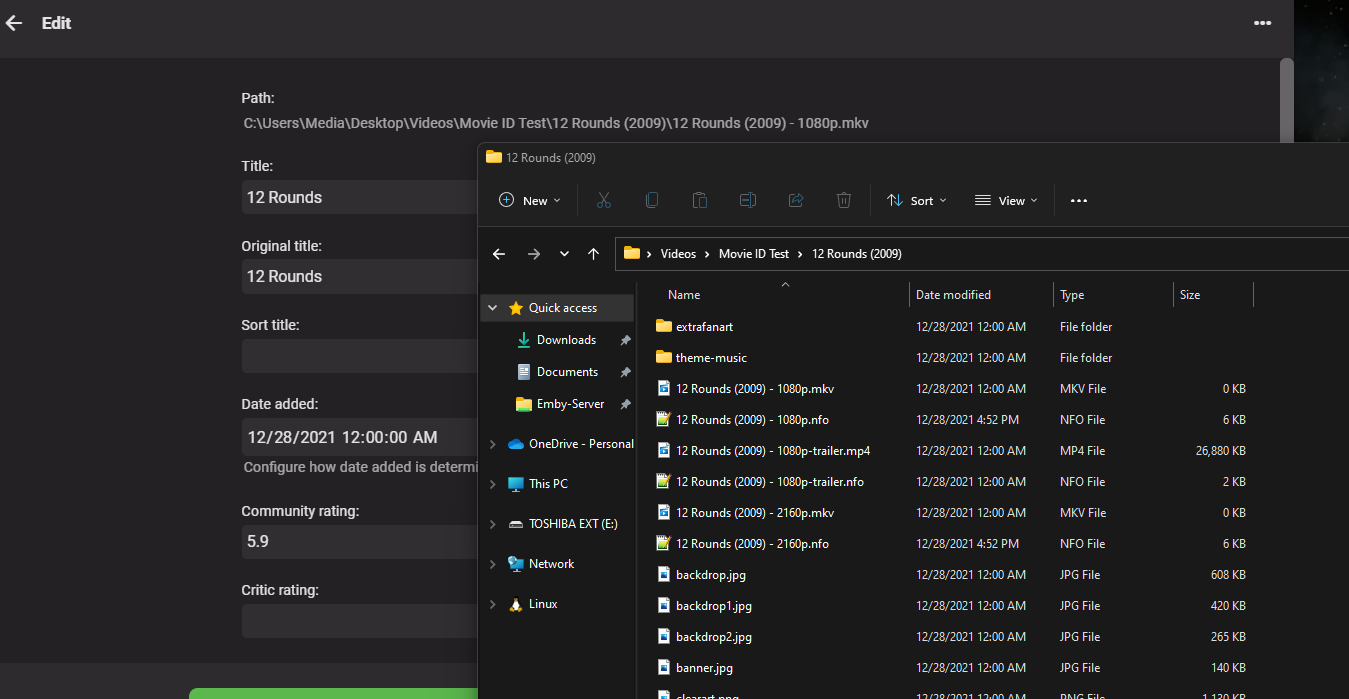
Task: Click the Delete trash can icon
Action: tap(844, 200)
